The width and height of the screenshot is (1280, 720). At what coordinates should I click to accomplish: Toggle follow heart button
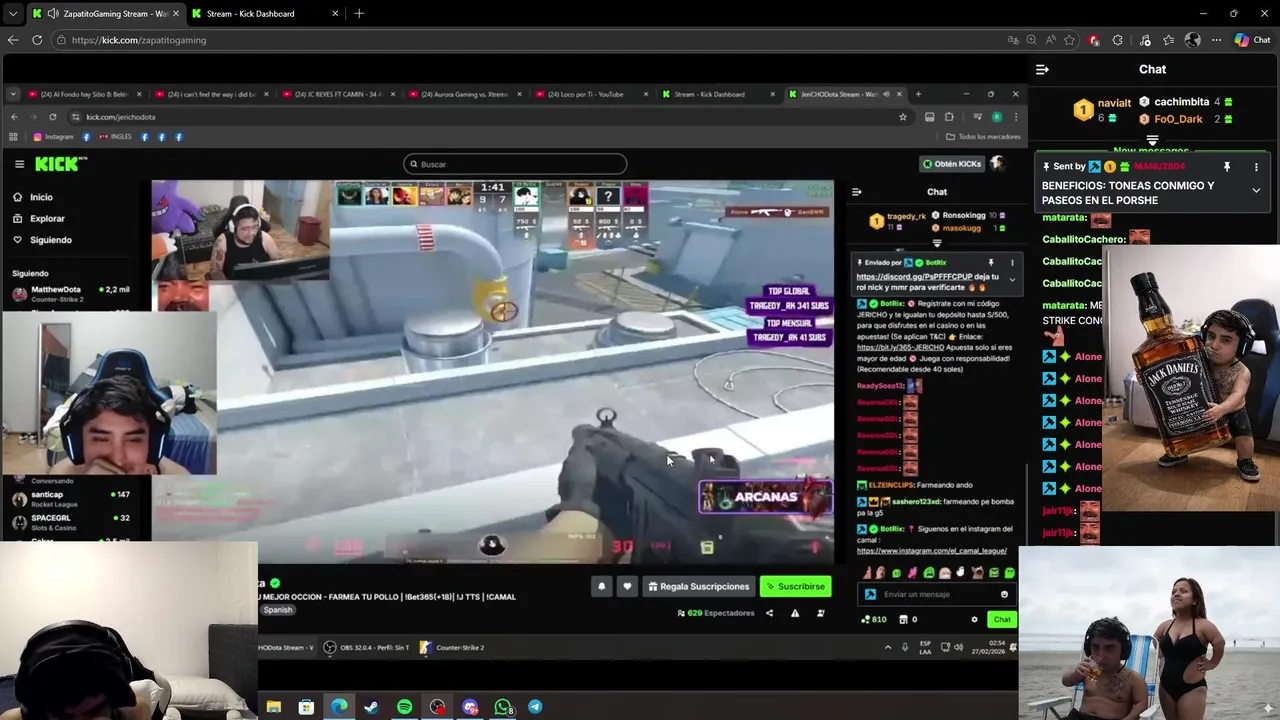click(627, 587)
